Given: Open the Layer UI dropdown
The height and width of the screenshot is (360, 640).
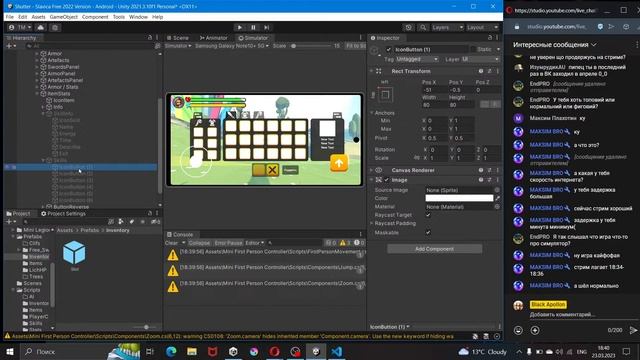Looking at the screenshot, I should tap(480, 60).
